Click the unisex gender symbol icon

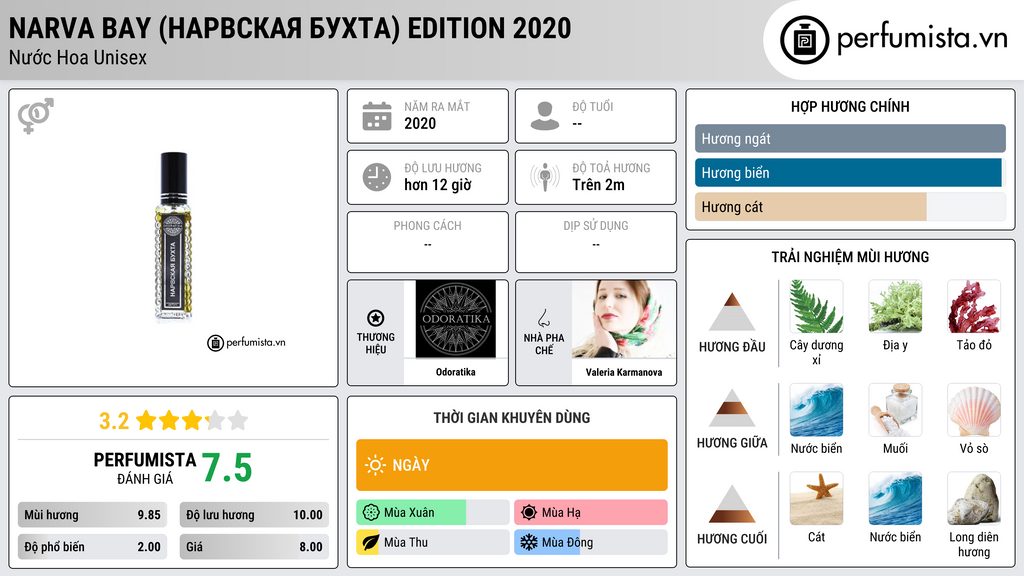(36, 116)
